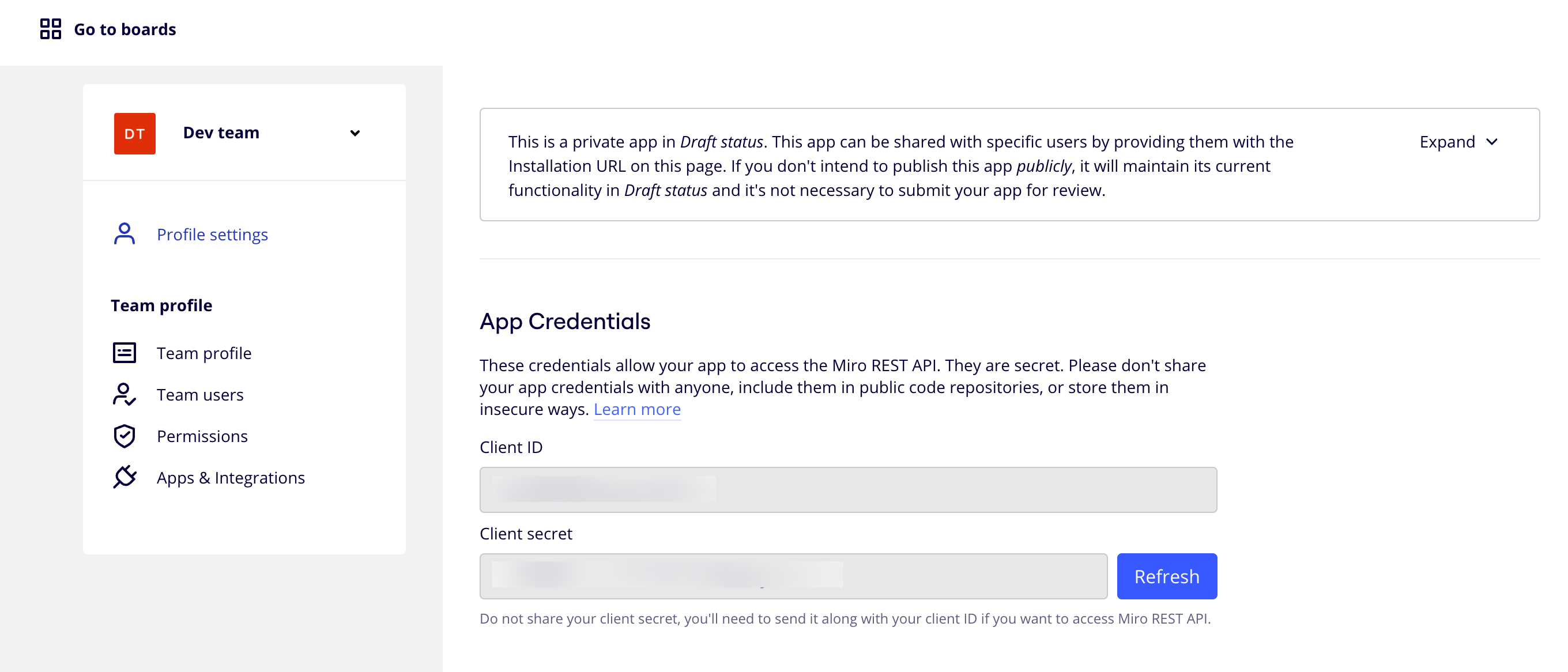Image resolution: width=1568 pixels, height=672 pixels.
Task: Open the Dev team dropdown arrow
Action: click(355, 133)
